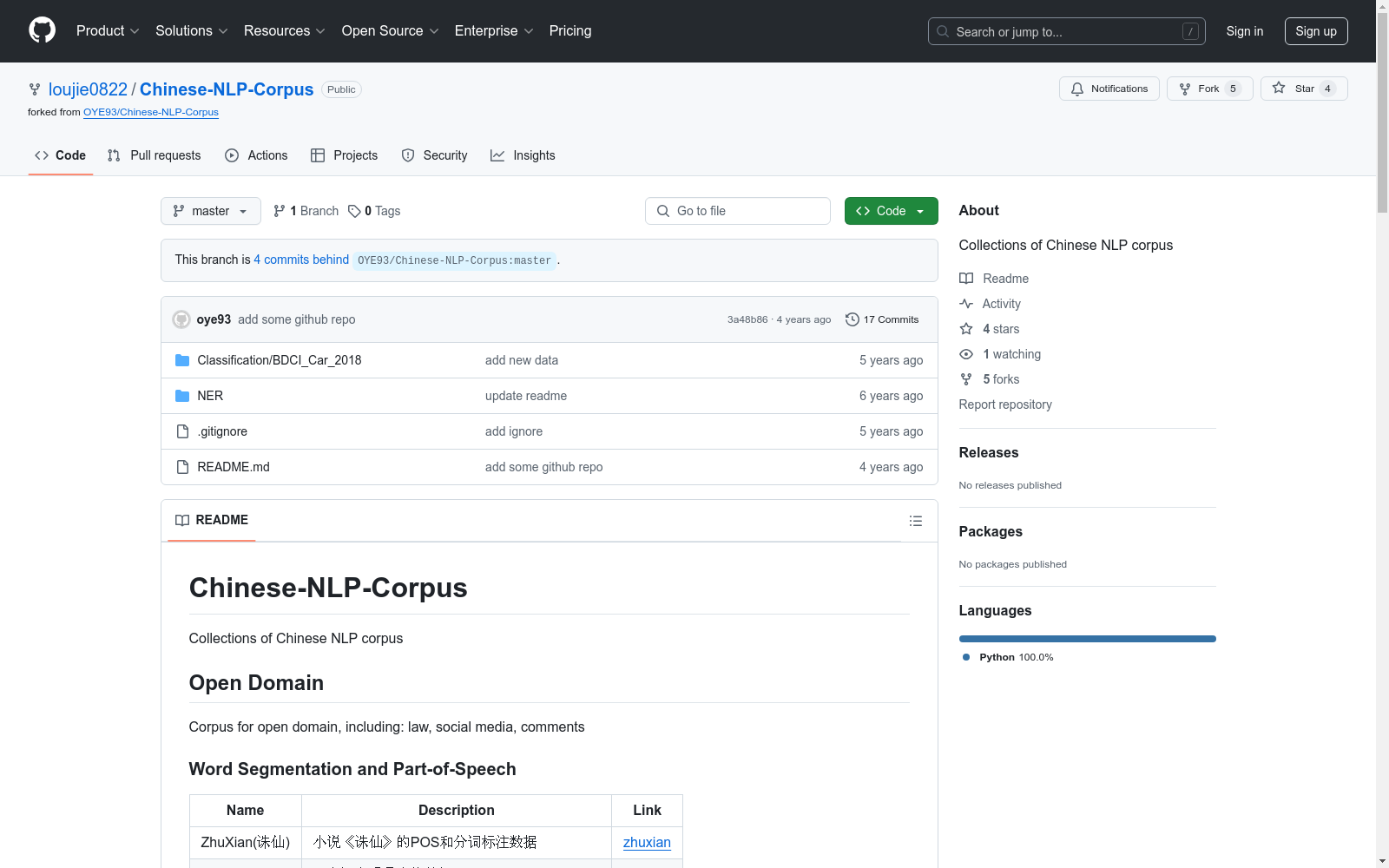Open the Releases heading link
Viewport: 1389px width, 868px height.
click(x=989, y=452)
